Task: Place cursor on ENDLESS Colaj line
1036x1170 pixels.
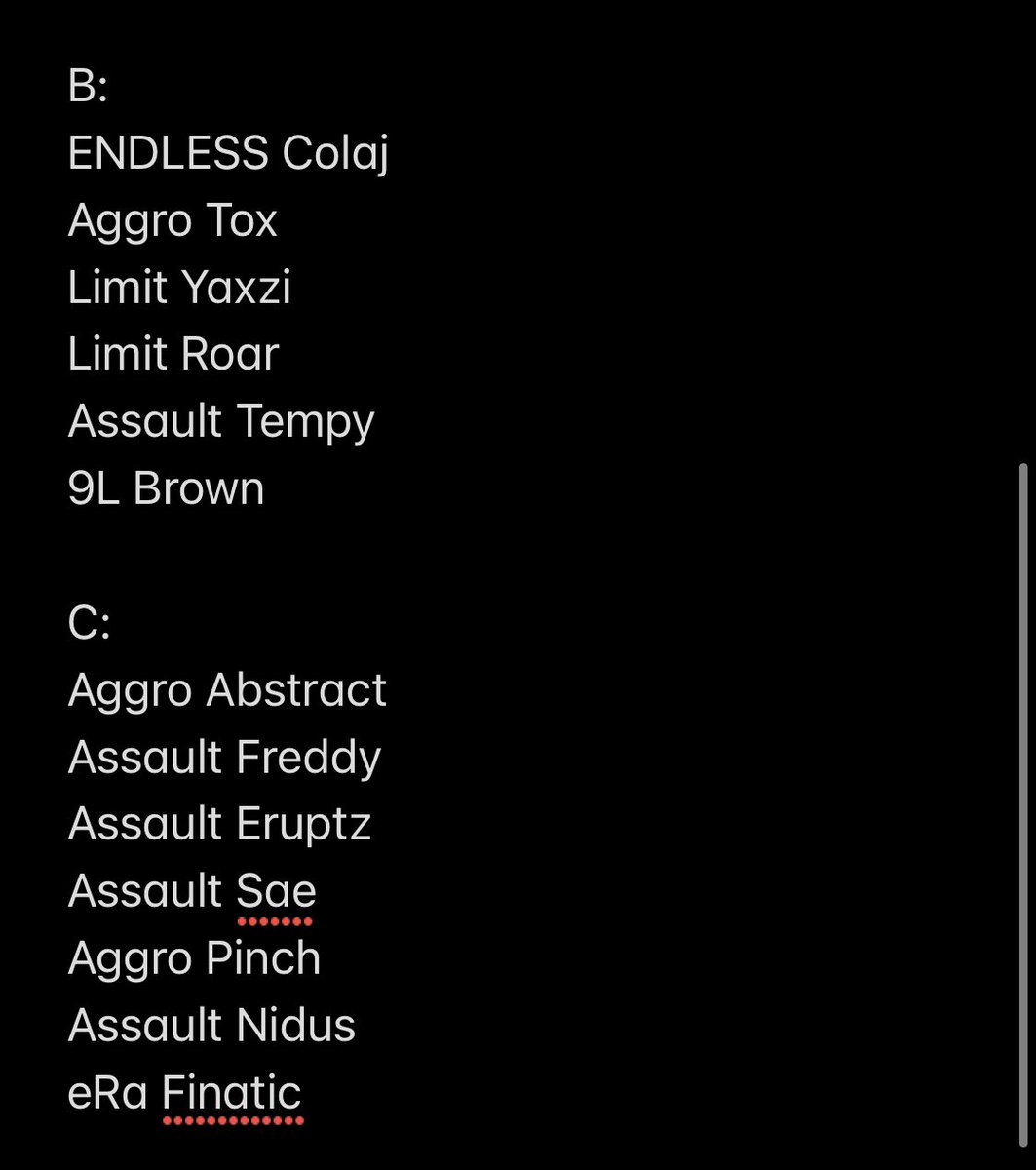Action: click(x=228, y=153)
